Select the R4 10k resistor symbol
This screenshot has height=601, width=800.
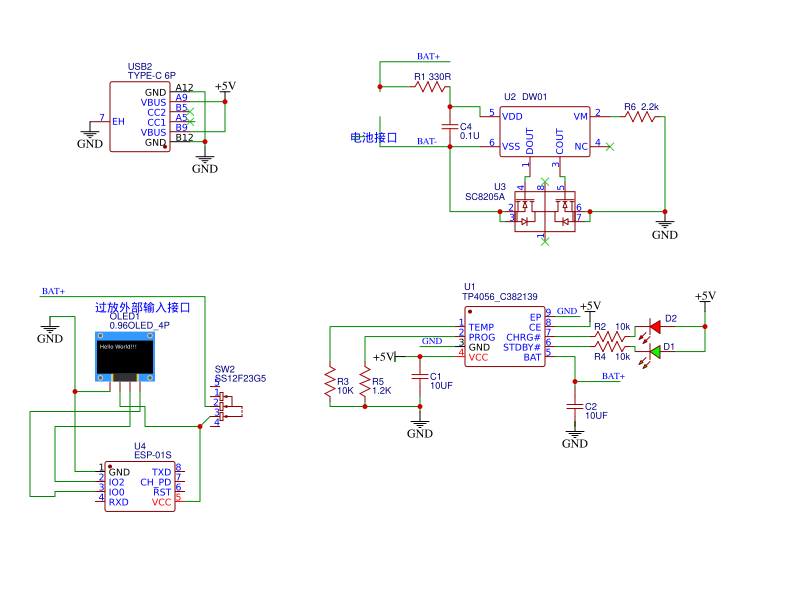pyautogui.click(x=611, y=346)
